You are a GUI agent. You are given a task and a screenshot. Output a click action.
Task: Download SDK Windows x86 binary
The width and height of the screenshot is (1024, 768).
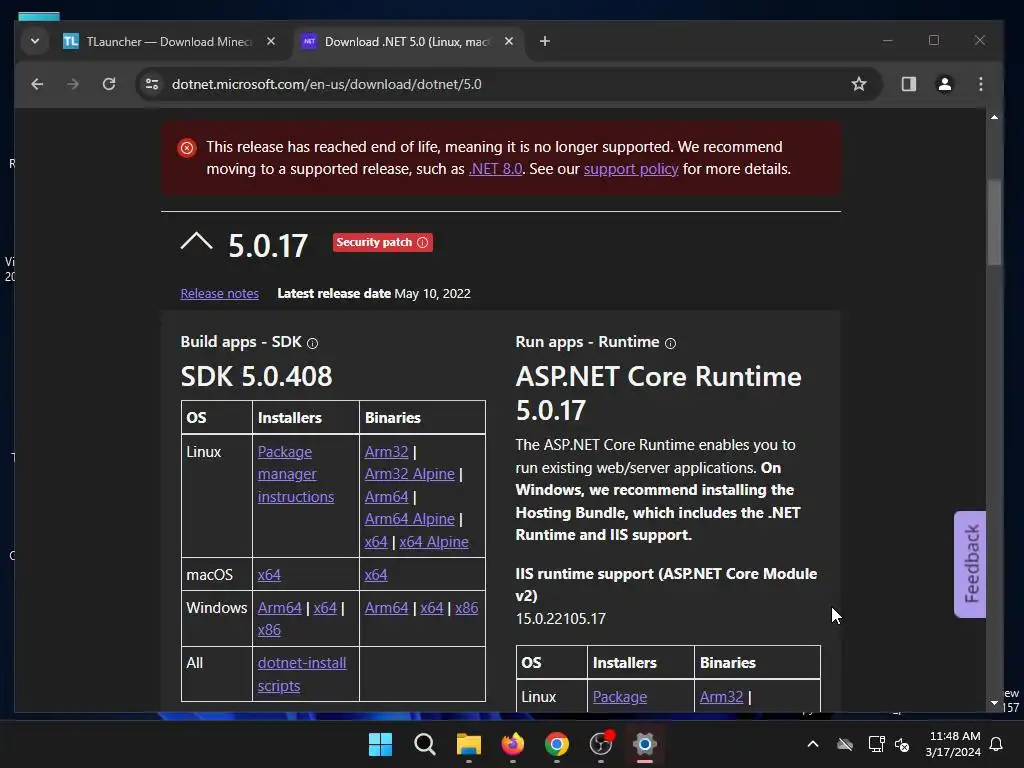(466, 608)
